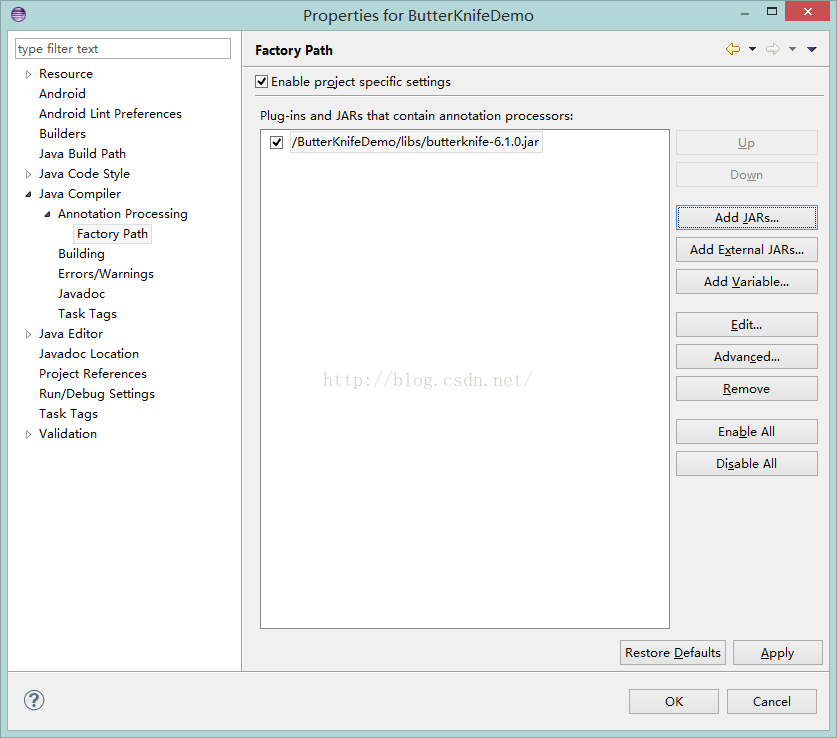Click the Enable All button
Screen dimensions: 837x738
pyautogui.click(x=747, y=432)
